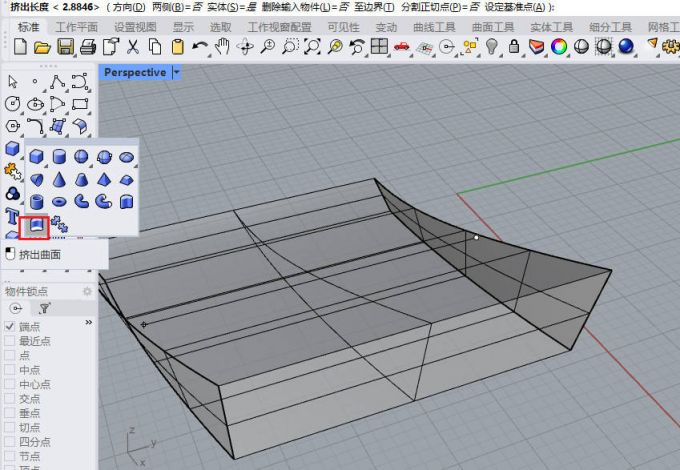Image resolution: width=680 pixels, height=470 pixels.
Task: Click the padlock lock icon
Action: point(514,46)
